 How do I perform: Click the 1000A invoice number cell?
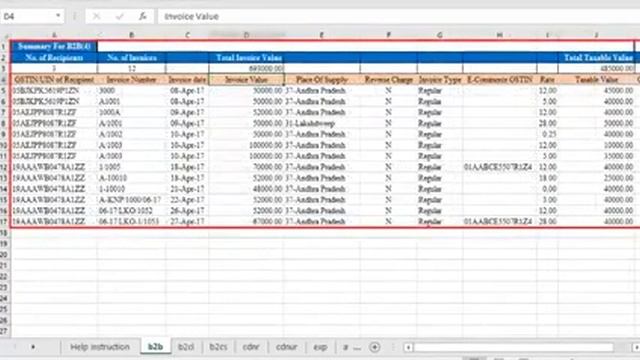(131, 112)
